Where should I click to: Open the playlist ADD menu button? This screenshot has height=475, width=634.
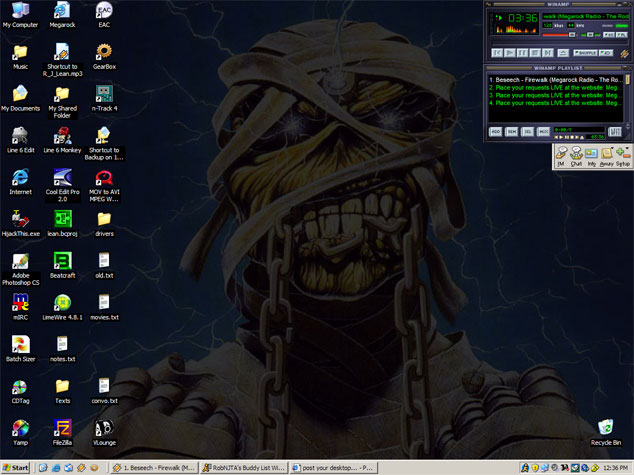coord(495,131)
